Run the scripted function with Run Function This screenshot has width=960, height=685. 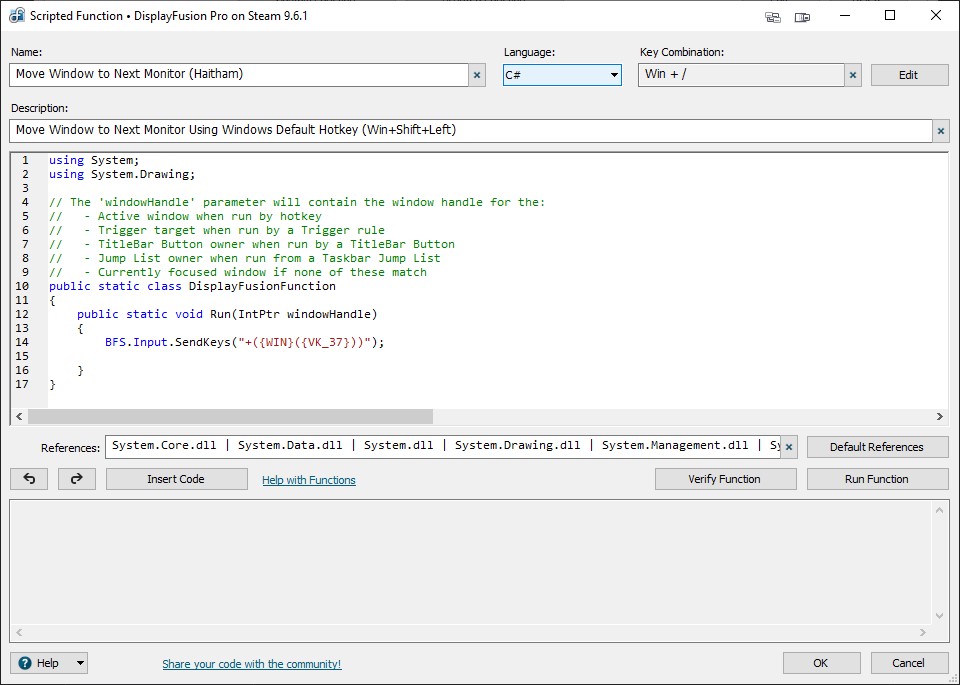point(876,479)
